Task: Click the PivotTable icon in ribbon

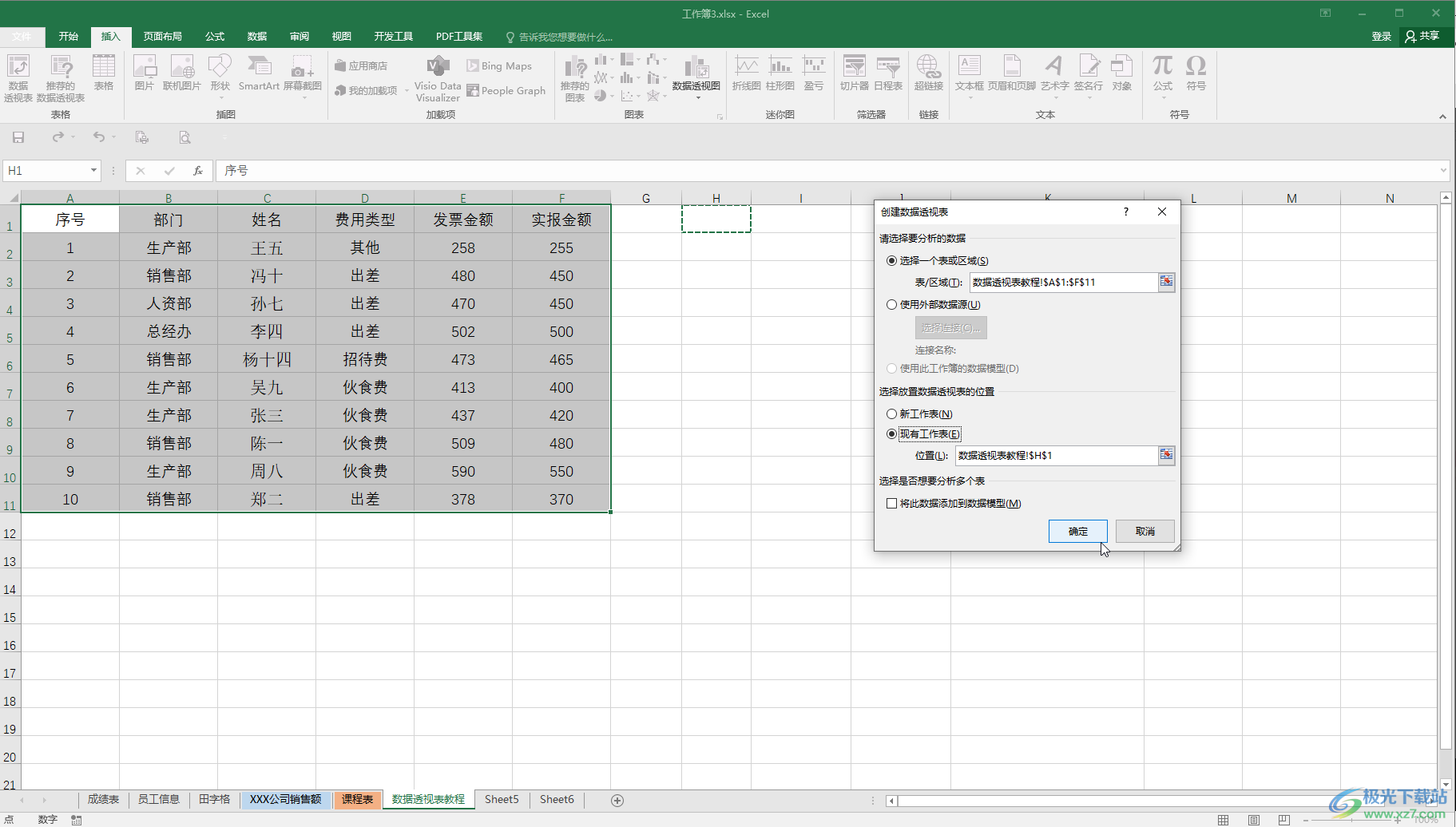Action: tap(18, 78)
